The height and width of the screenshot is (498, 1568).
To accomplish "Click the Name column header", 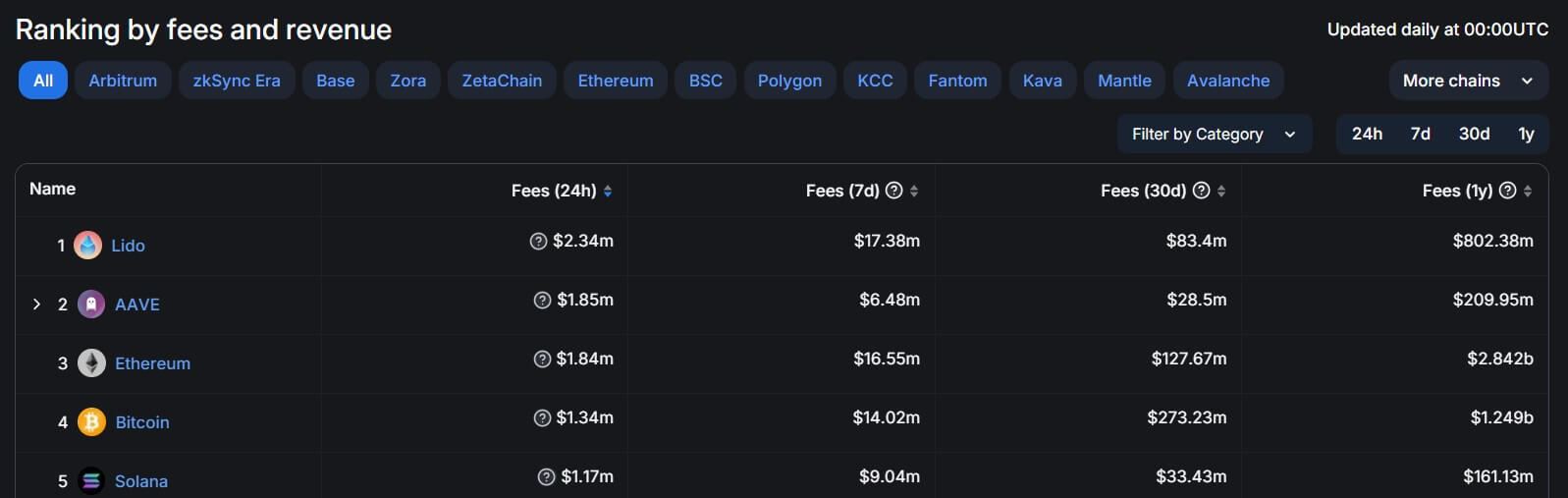I will [53, 189].
